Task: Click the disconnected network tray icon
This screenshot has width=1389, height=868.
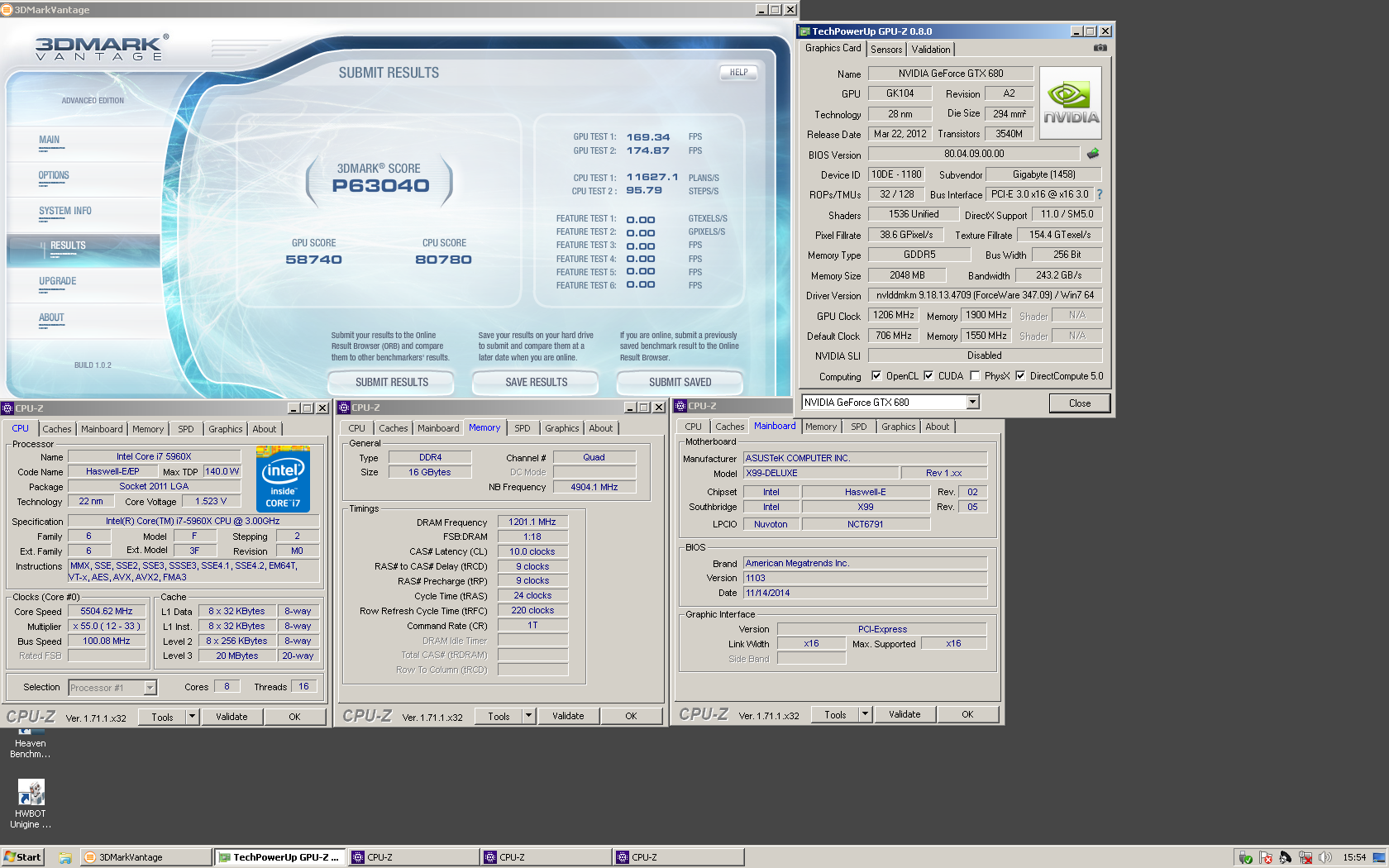Action: pos(1305,857)
